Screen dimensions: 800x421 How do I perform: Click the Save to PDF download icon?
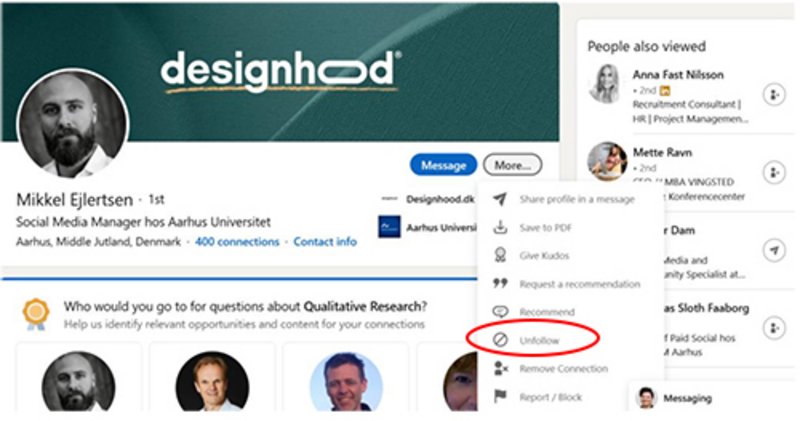click(500, 227)
